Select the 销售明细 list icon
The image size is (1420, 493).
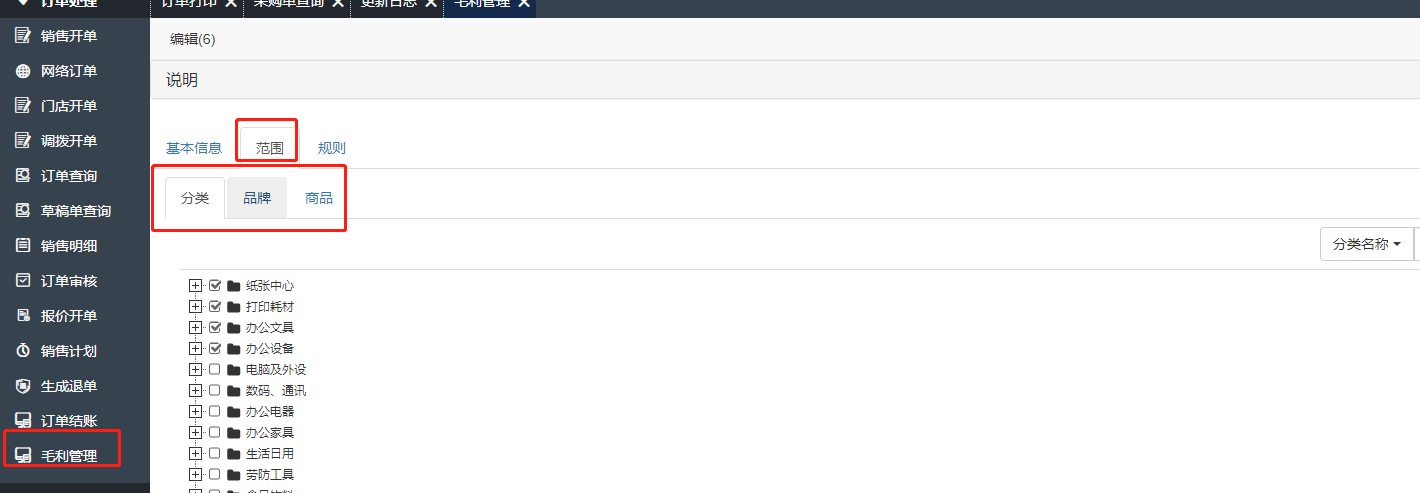pyautogui.click(x=23, y=246)
